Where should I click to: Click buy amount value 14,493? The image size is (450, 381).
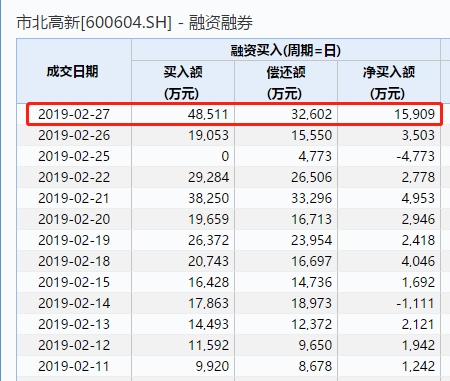[208, 324]
